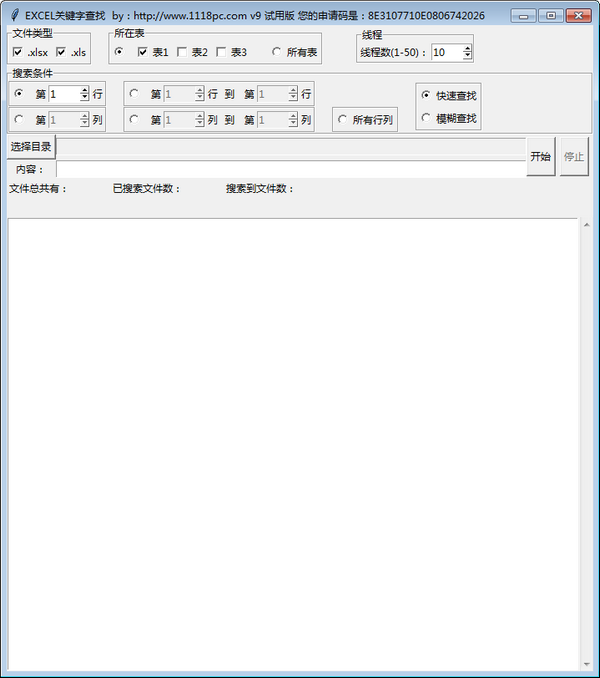
Task: Click inside the results list area
Action: pos(293,445)
